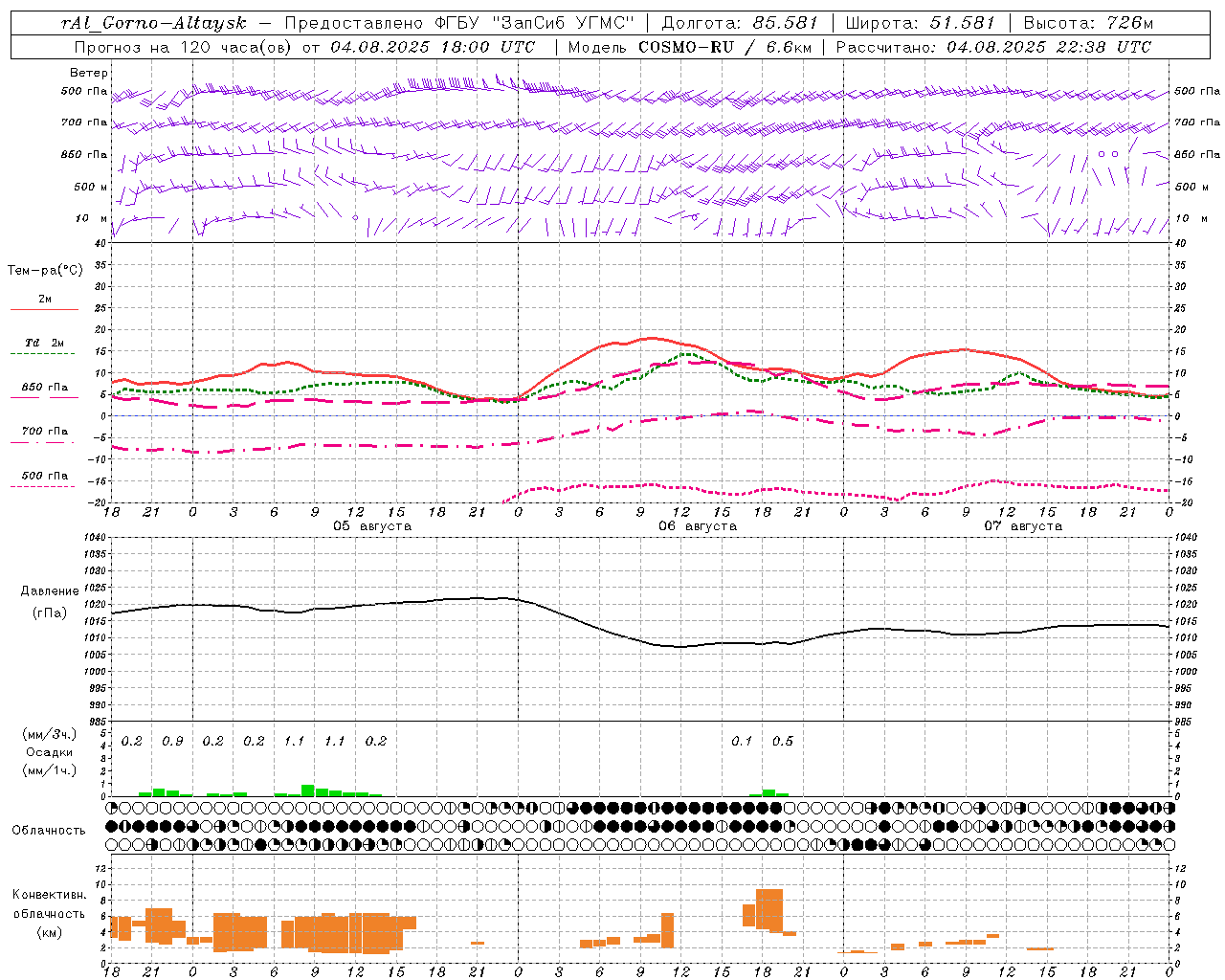Click the 0.9 three-hour precipitation value
Image resolution: width=1225 pixels, height=980 pixels.
(x=172, y=741)
